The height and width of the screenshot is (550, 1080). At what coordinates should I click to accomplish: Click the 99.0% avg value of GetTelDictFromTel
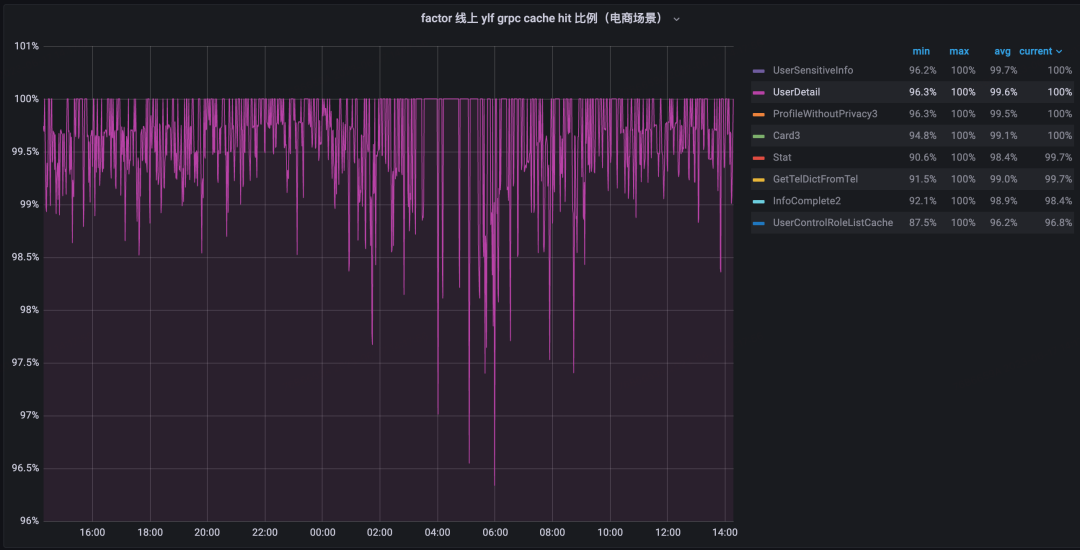click(x=1004, y=179)
